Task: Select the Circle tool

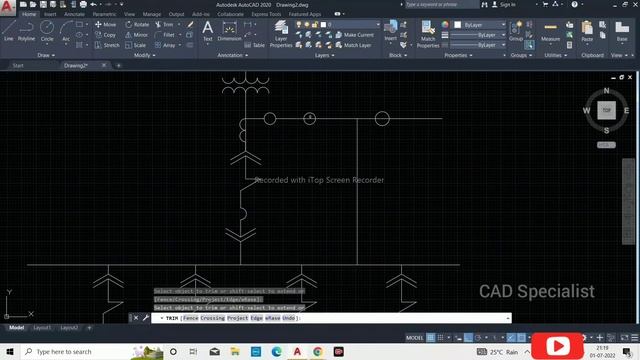Action: click(x=47, y=31)
